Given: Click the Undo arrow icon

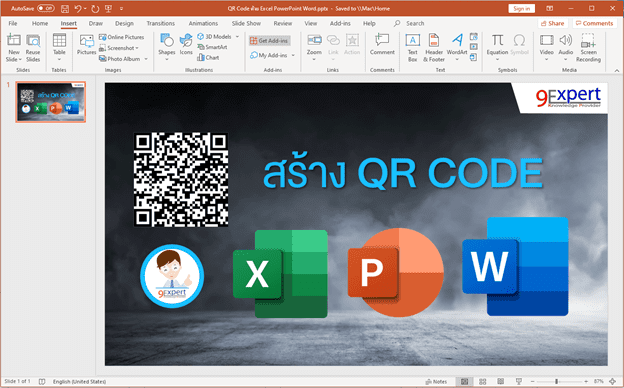Looking at the screenshot, I should [x=78, y=8].
